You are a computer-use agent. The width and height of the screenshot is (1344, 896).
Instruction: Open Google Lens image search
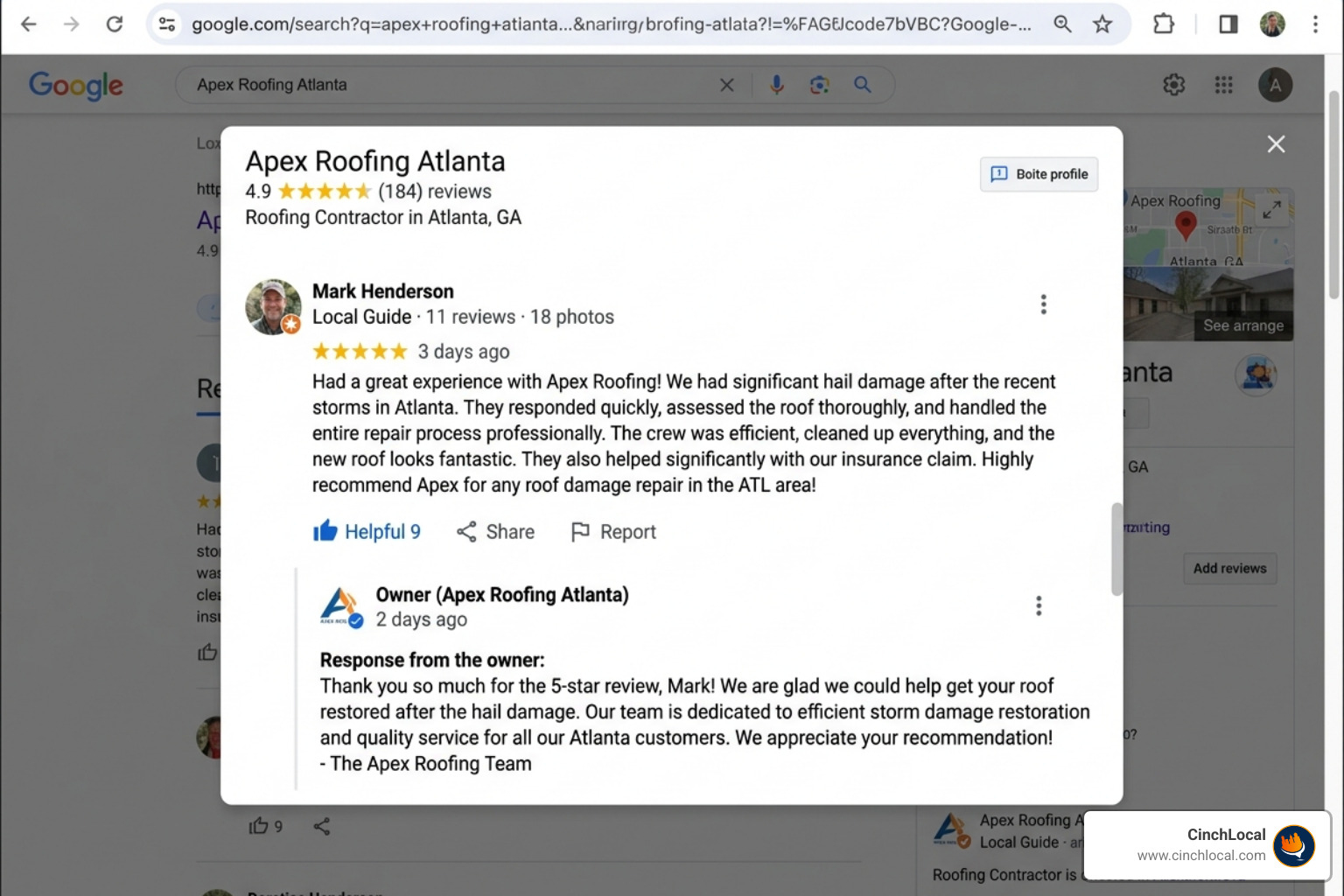point(819,85)
